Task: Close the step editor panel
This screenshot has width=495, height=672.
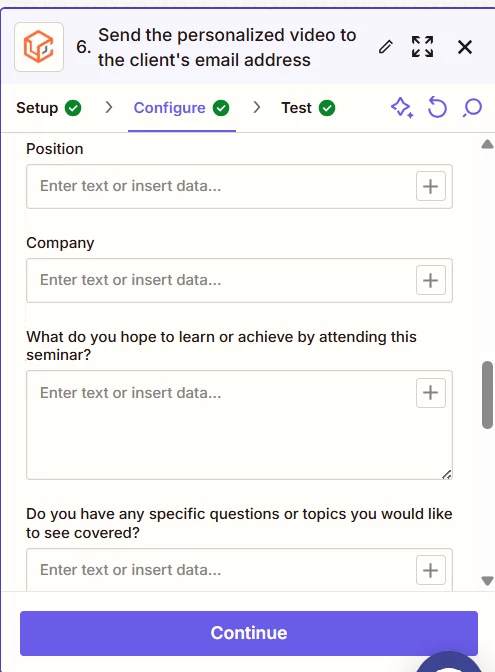Action: click(465, 47)
